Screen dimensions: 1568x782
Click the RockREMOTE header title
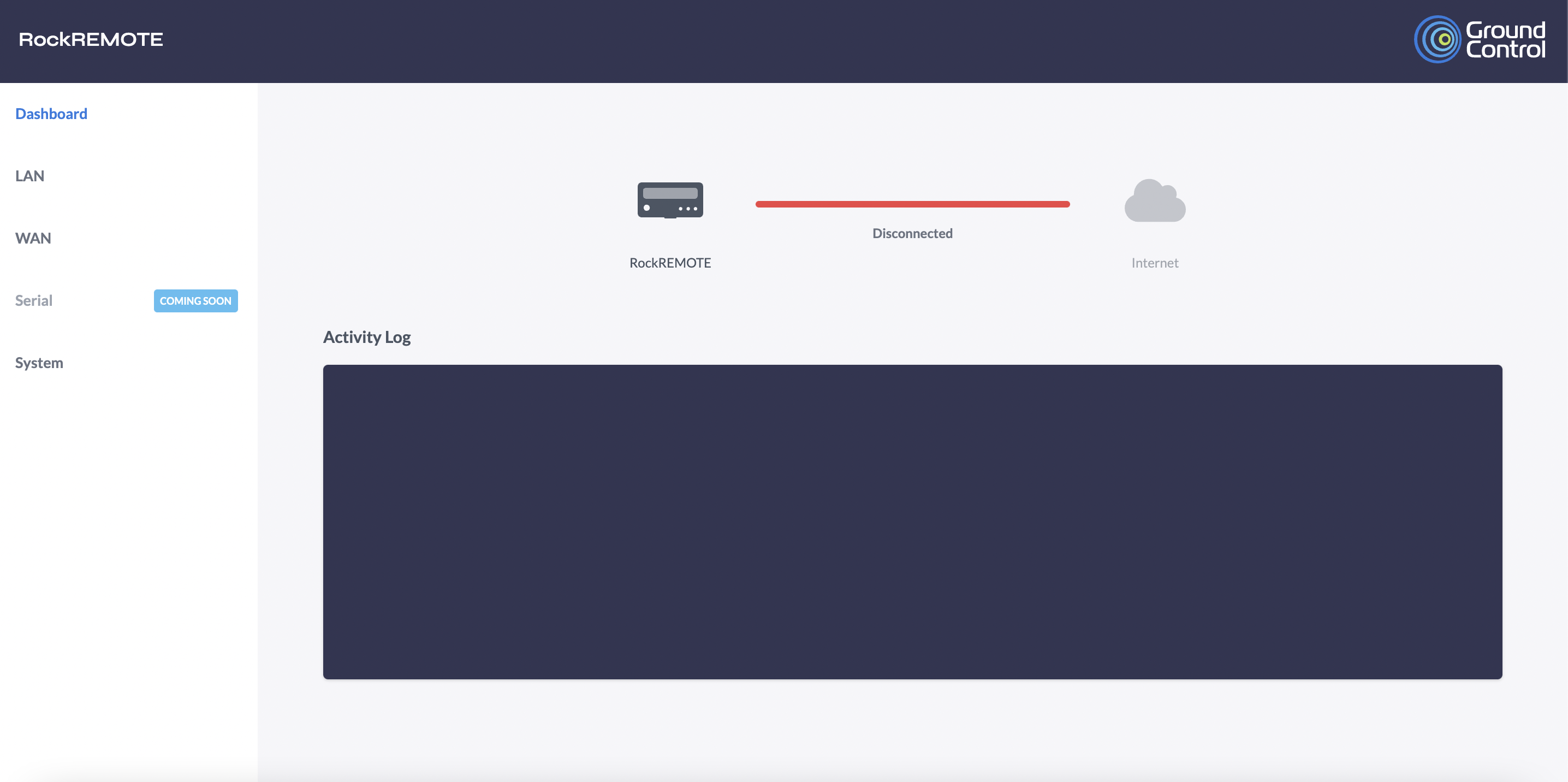[x=91, y=39]
